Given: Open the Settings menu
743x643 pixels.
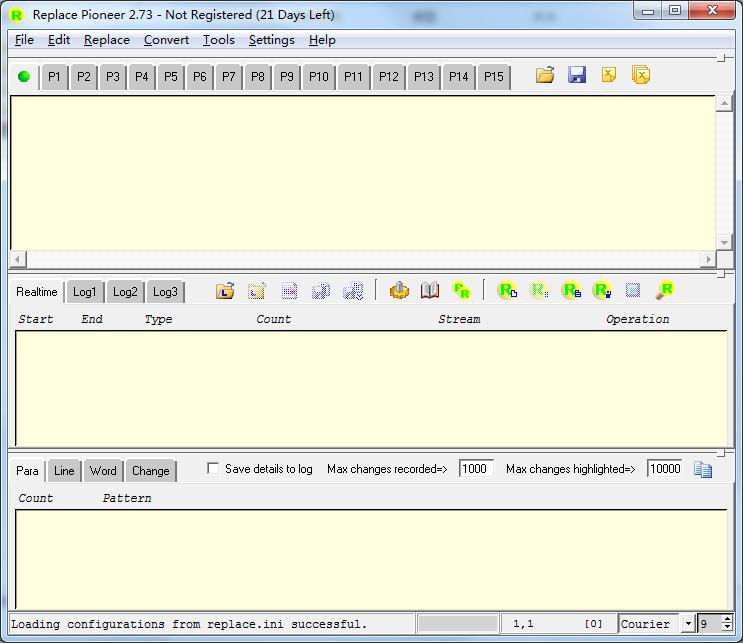Looking at the screenshot, I should (272, 40).
